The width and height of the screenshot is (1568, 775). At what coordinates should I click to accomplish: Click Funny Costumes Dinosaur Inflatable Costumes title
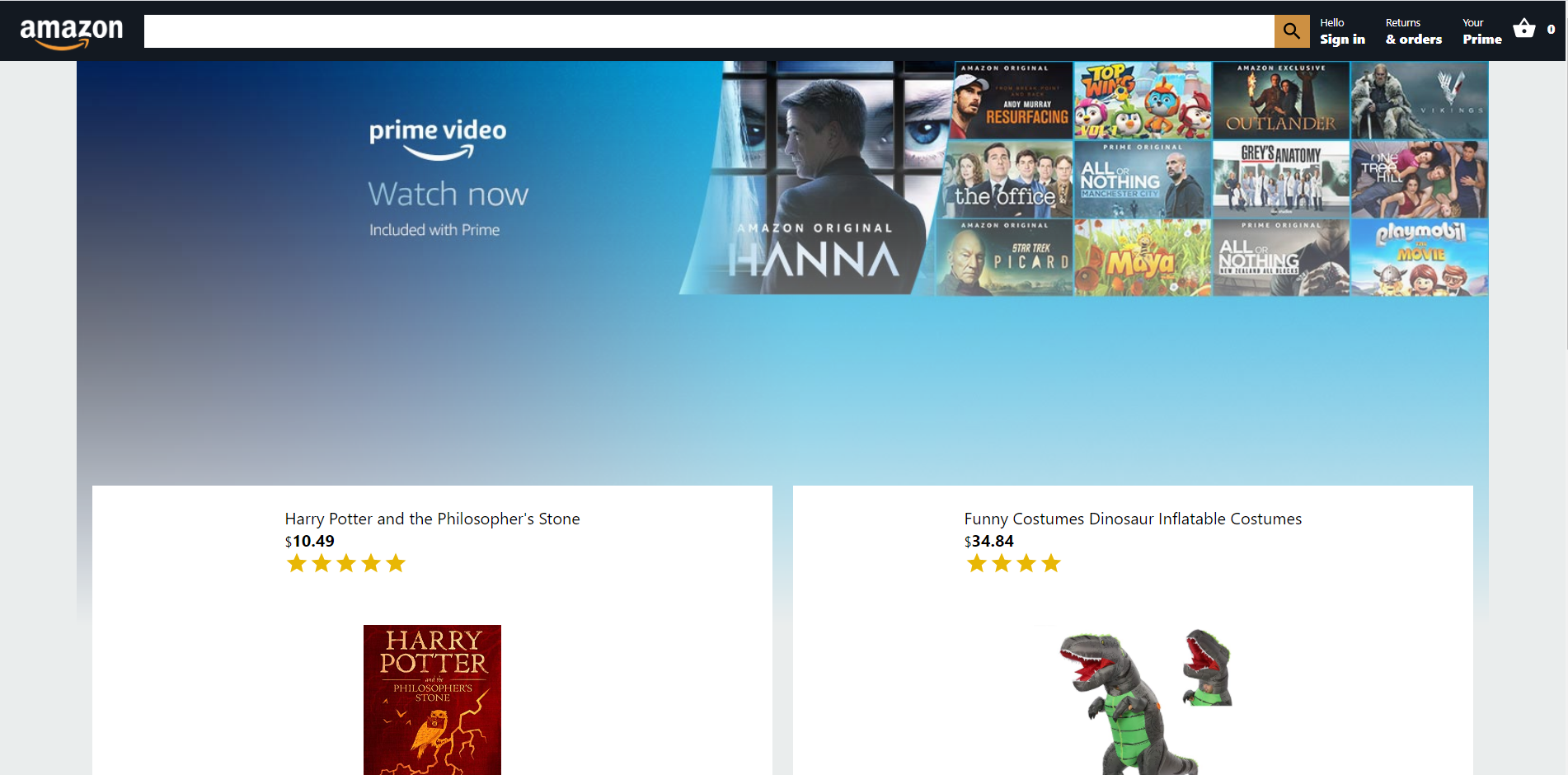(x=1133, y=519)
